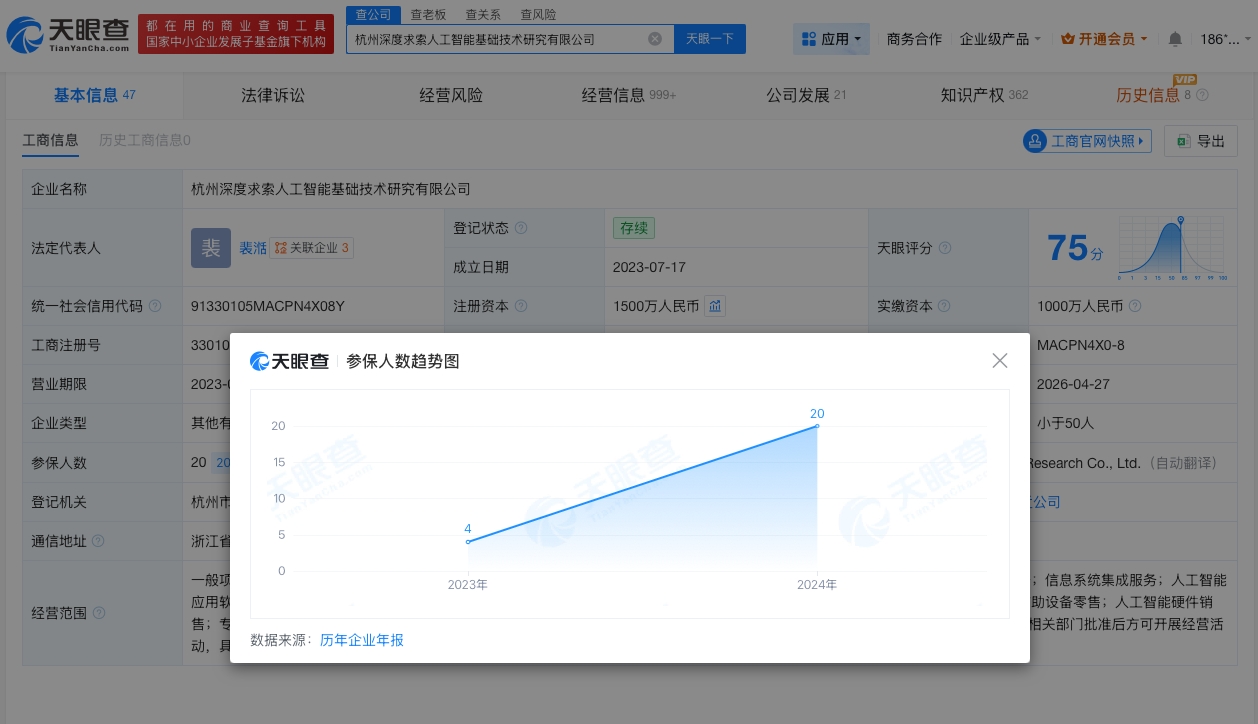The width and height of the screenshot is (1258, 724).
Task: Click help icon next to 登记状态
Action: point(521,228)
